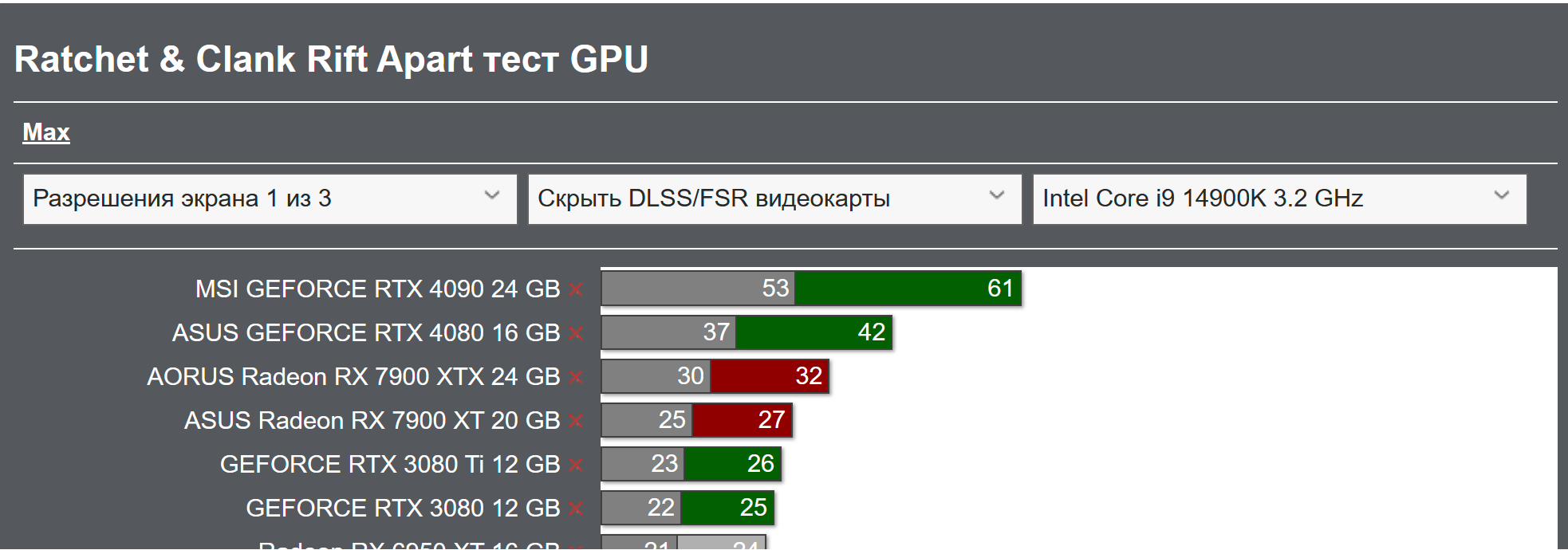Screen dimensions: 1568x550
Task: Select the AORUS Radeon RX 7900 XTX label
Action: [353, 377]
